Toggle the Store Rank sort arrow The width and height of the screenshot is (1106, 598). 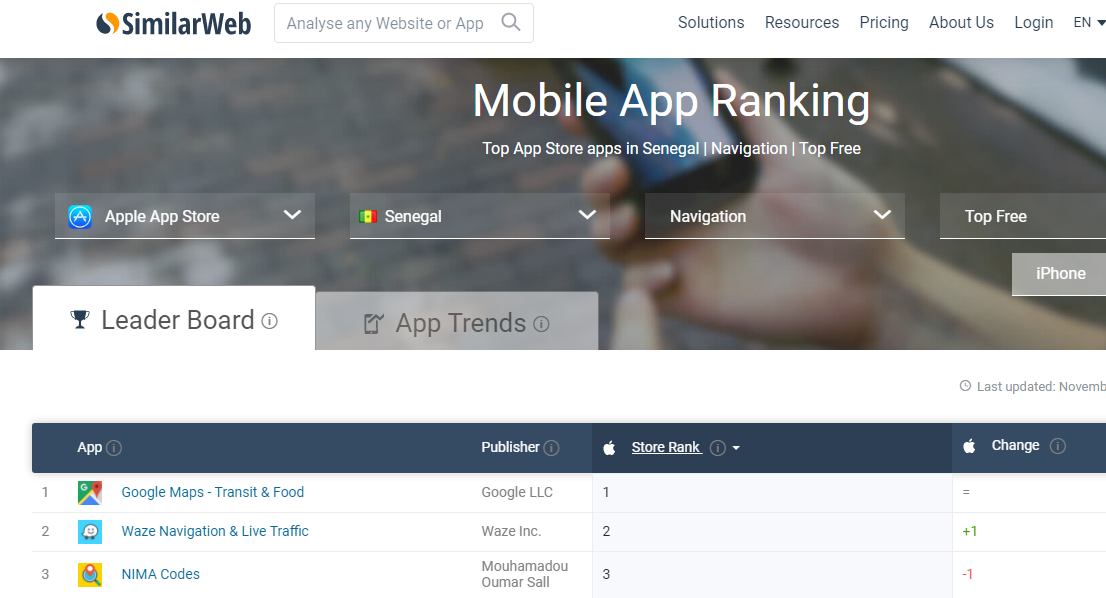pyautogui.click(x=736, y=448)
